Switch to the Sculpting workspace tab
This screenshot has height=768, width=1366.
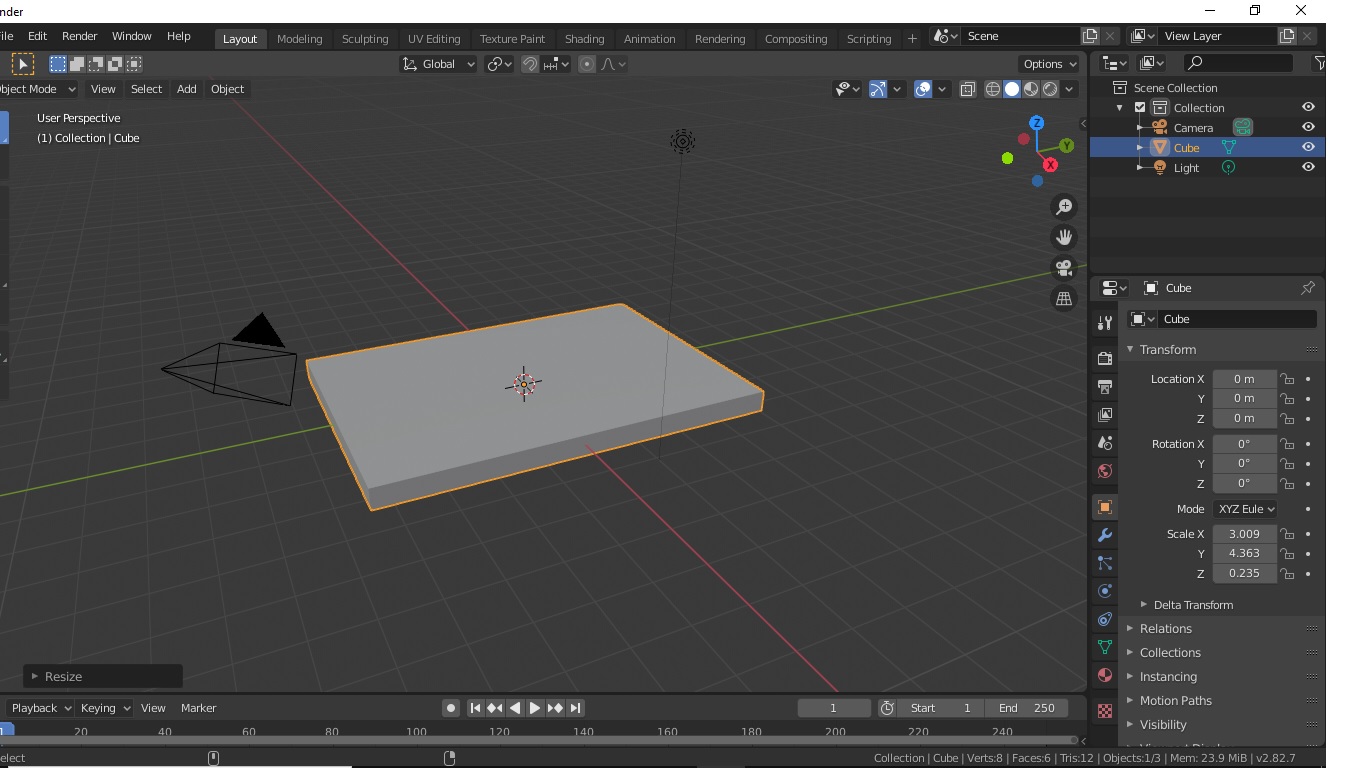pyautogui.click(x=365, y=39)
